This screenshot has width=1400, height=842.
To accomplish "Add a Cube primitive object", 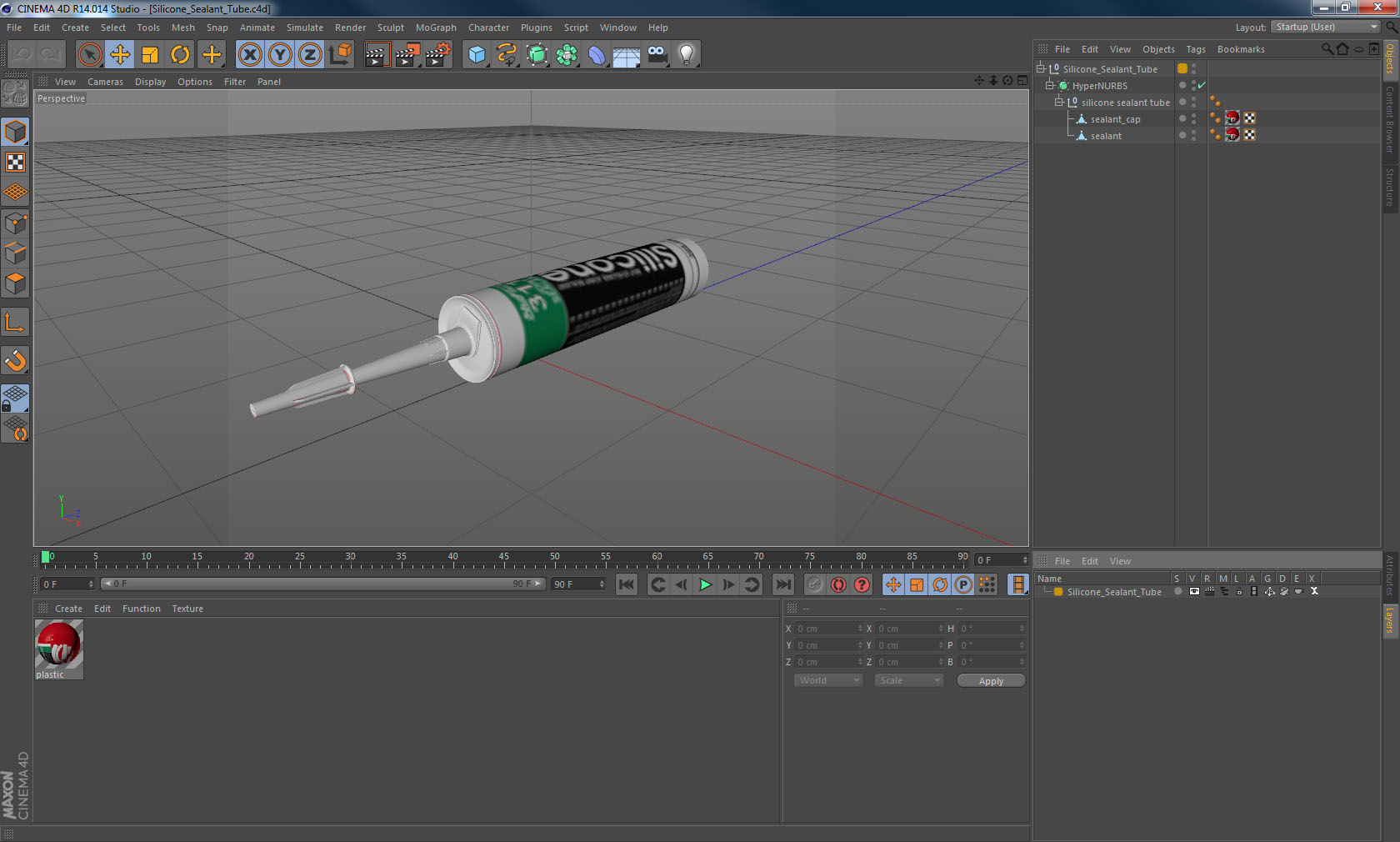I will (477, 55).
